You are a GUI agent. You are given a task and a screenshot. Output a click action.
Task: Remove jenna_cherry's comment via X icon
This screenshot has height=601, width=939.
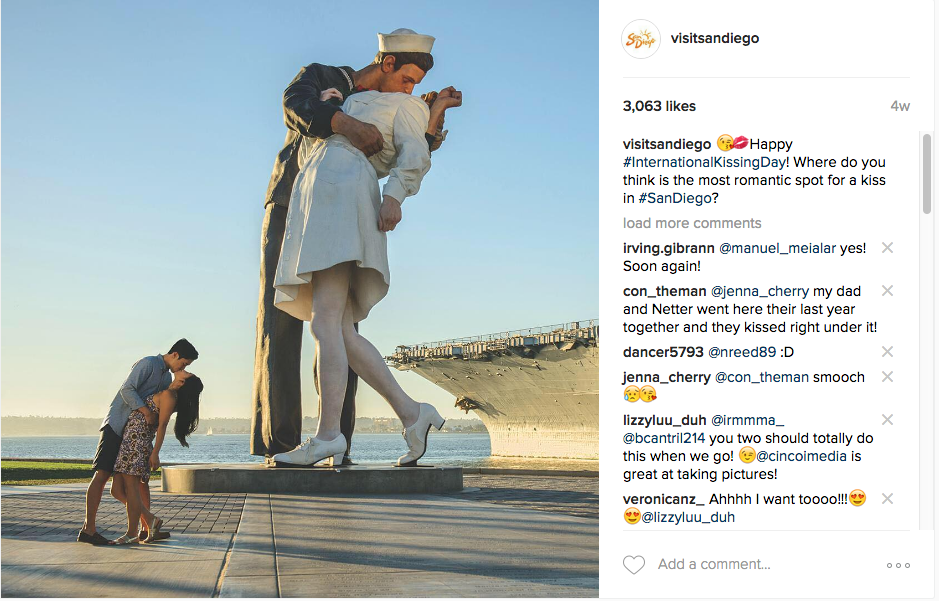tap(887, 377)
